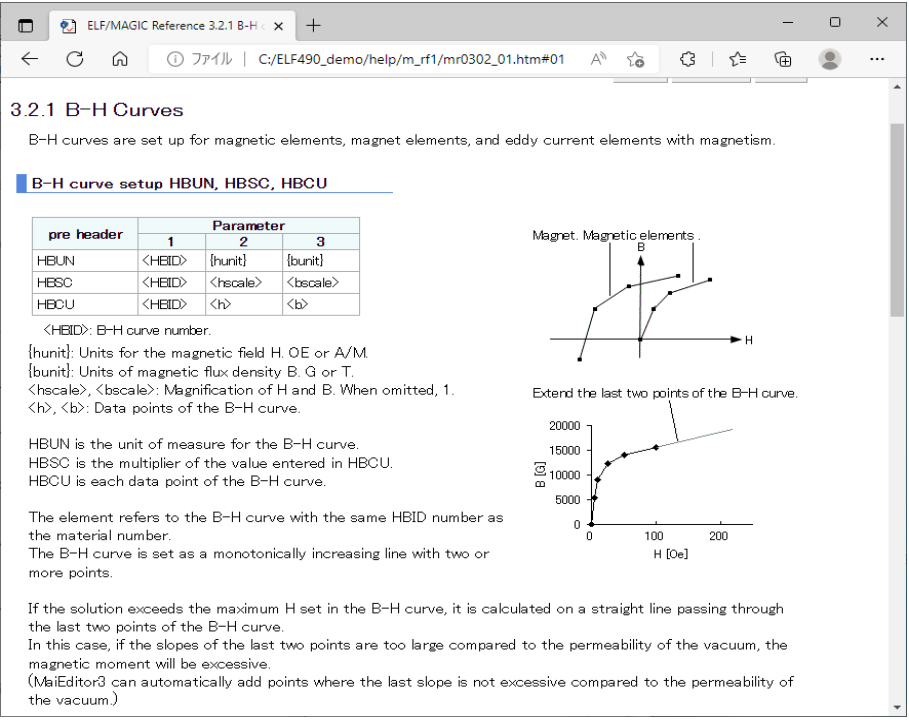Go back with the back arrow

click(x=30, y=59)
